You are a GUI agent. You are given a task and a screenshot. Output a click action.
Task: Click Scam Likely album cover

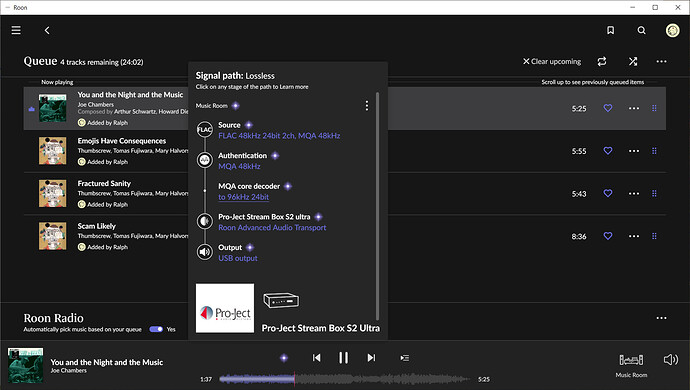[52, 236]
